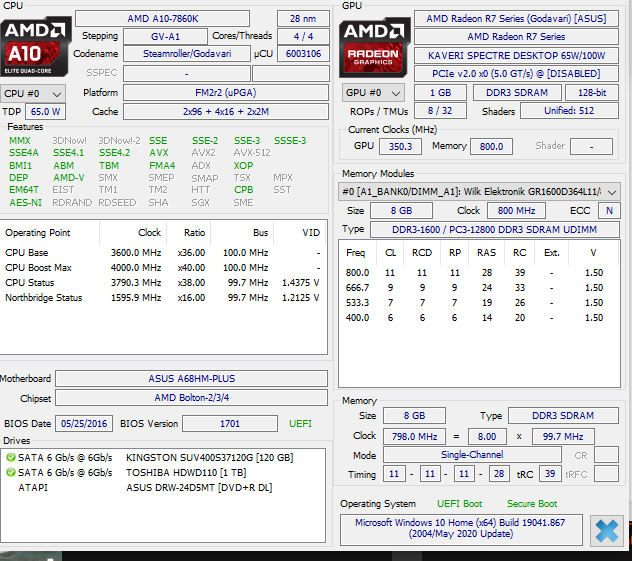Click the ROPs/TMUs 8 / 32 field

pyautogui.click(x=441, y=111)
